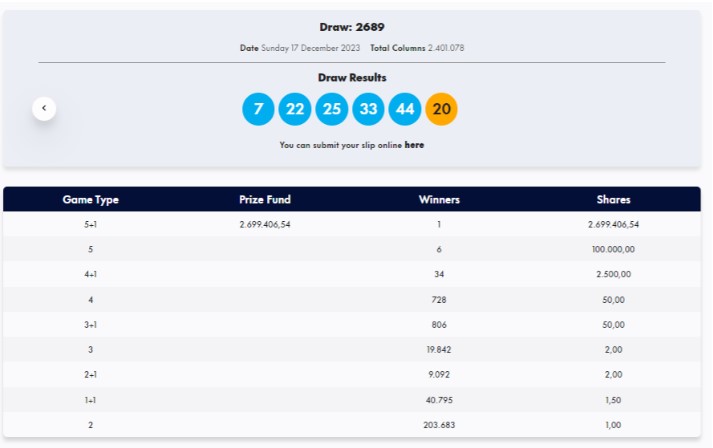
Task: Click the blue number 7 ball
Action: pyautogui.click(x=258, y=109)
